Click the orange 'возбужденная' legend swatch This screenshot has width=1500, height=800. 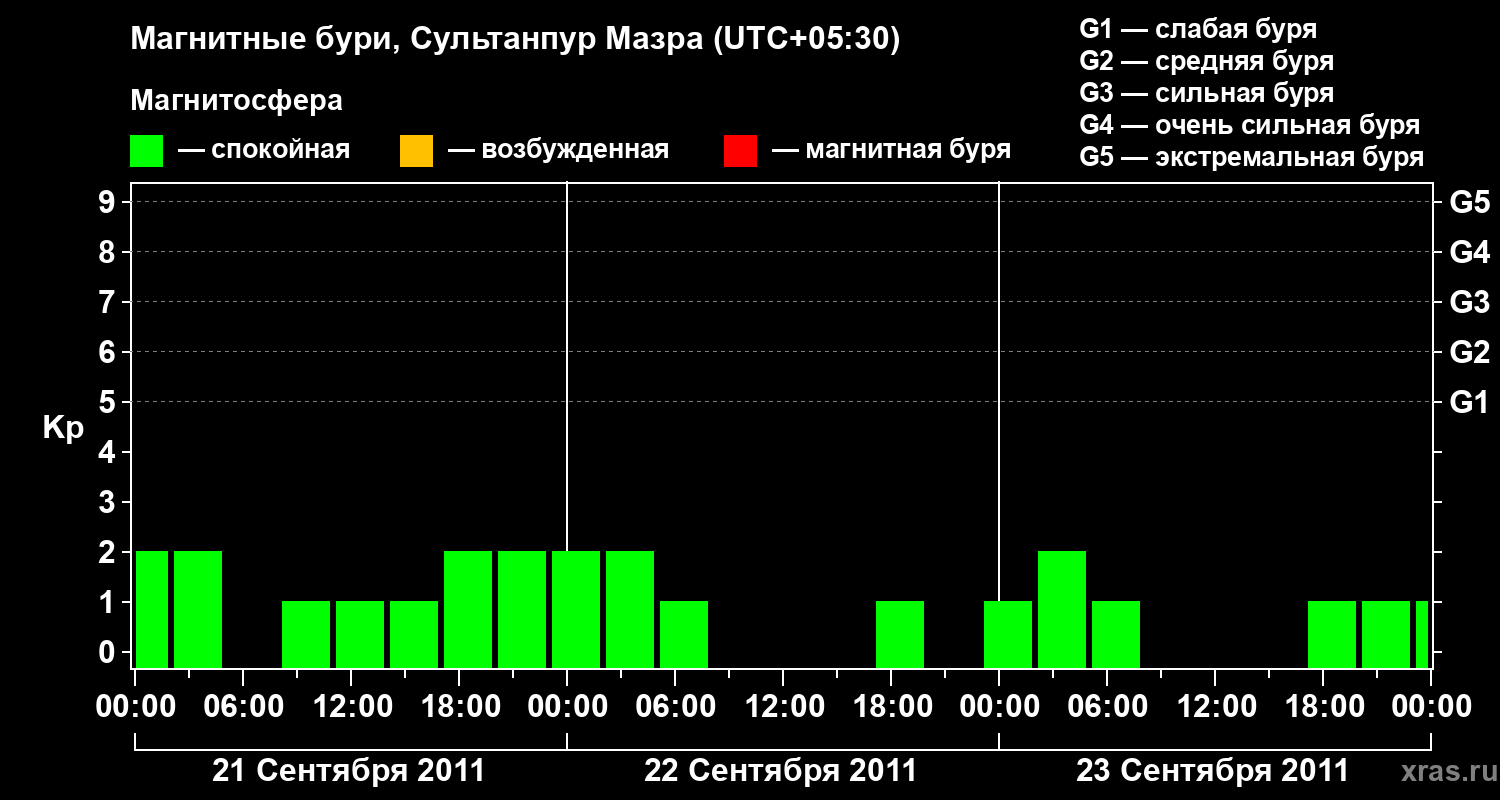(416, 151)
